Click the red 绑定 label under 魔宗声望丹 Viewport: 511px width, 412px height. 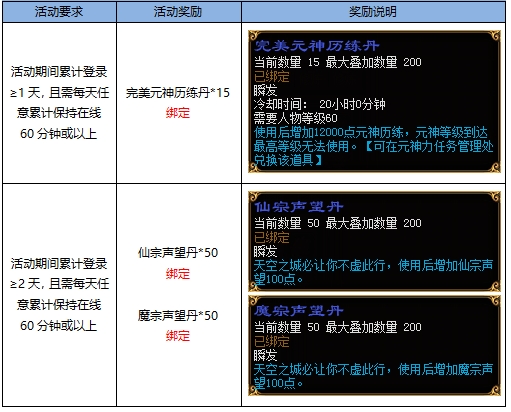pos(178,336)
